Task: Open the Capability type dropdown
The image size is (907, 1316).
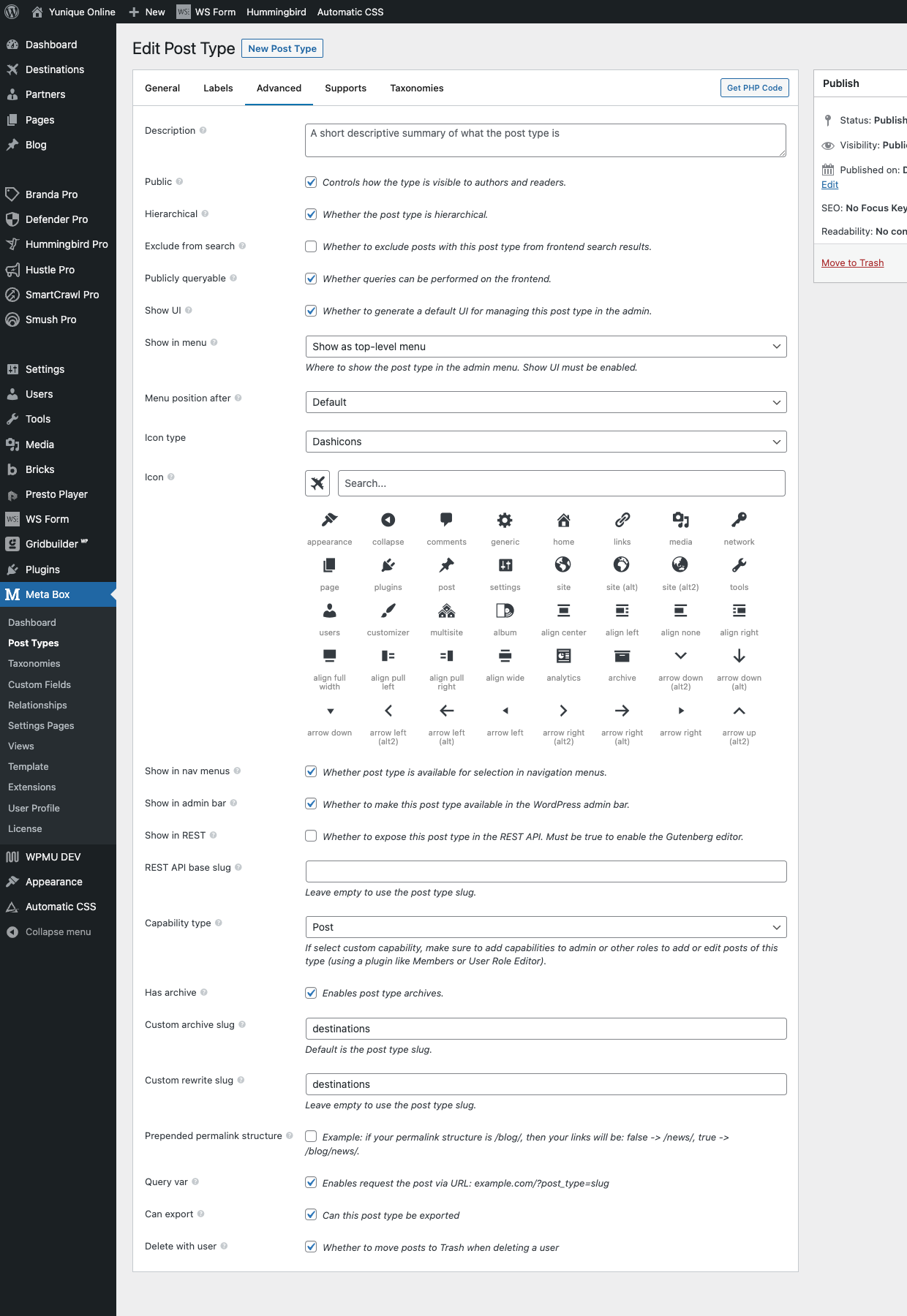Action: point(546,927)
